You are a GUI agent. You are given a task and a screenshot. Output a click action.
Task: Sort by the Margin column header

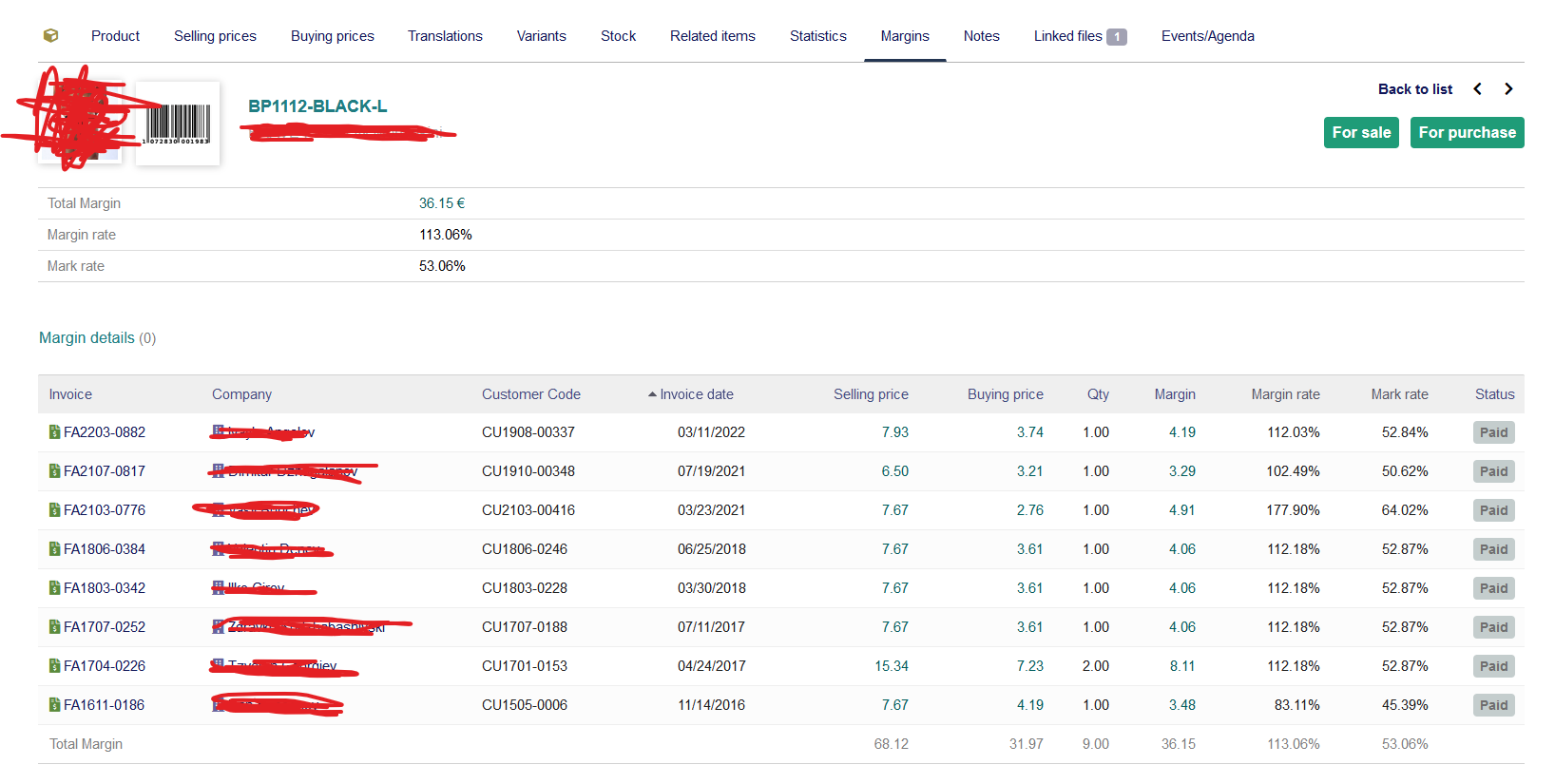point(1175,394)
